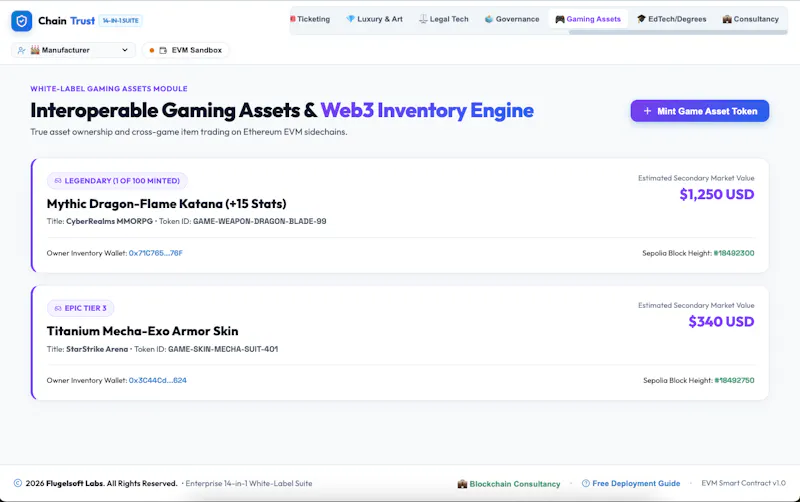Viewport: 800px width, 502px height.
Task: Click StarStrike Arena title text
Action: pyautogui.click(x=97, y=349)
